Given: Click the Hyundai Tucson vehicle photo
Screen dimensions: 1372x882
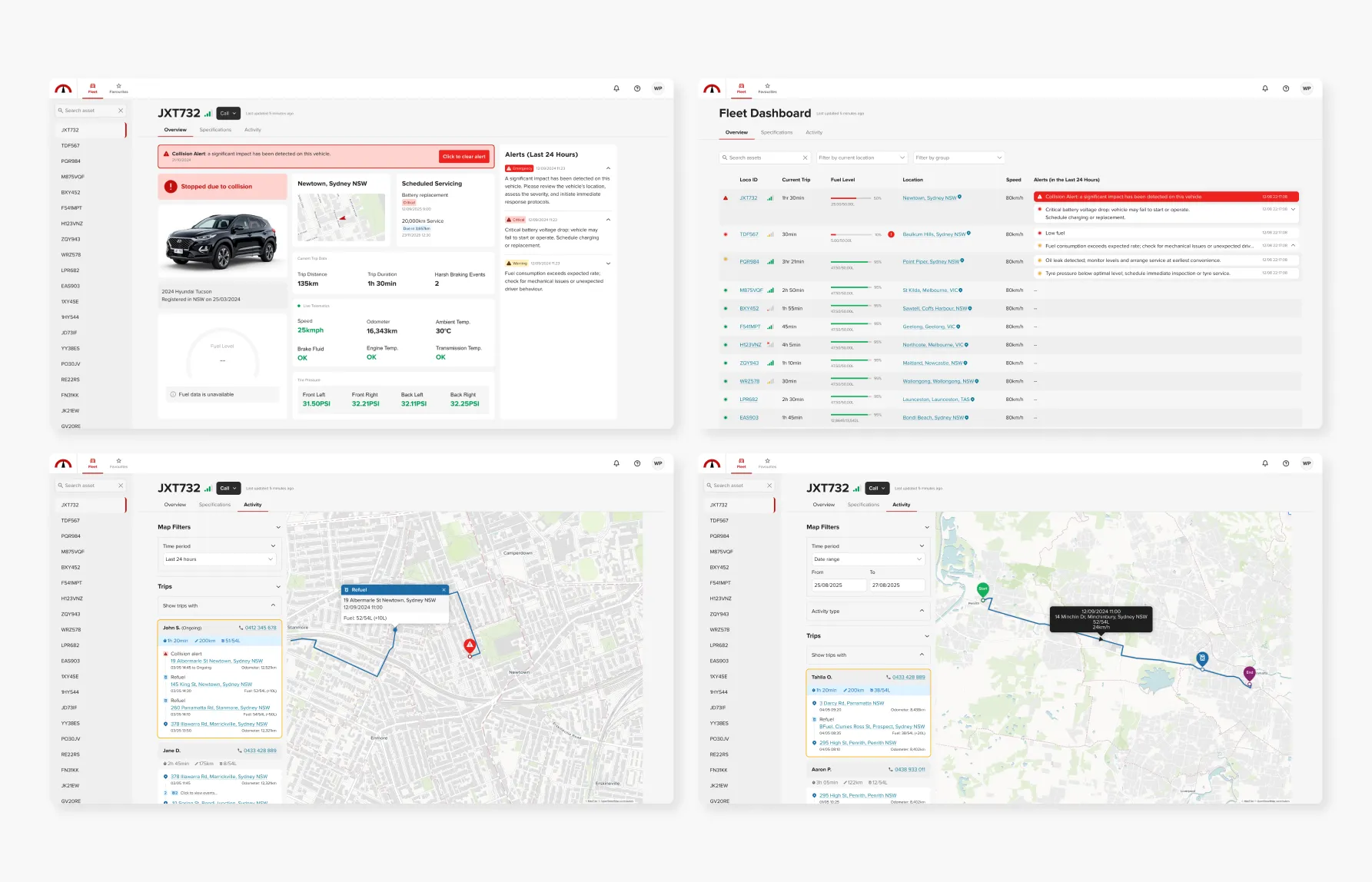Looking at the screenshot, I should (222, 240).
